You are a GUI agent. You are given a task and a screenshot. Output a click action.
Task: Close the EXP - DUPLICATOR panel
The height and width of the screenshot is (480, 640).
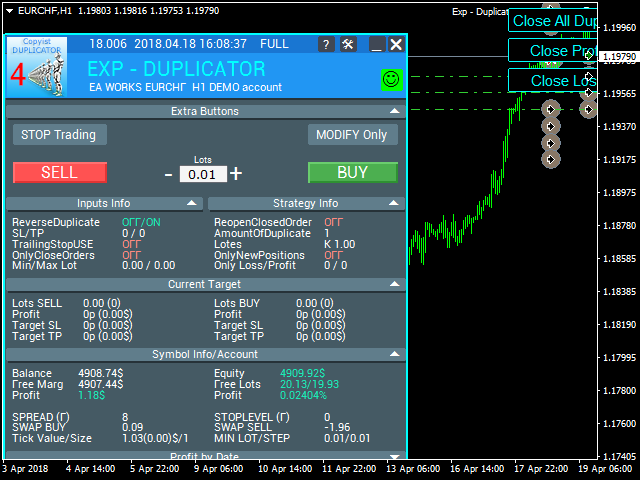[x=396, y=44]
